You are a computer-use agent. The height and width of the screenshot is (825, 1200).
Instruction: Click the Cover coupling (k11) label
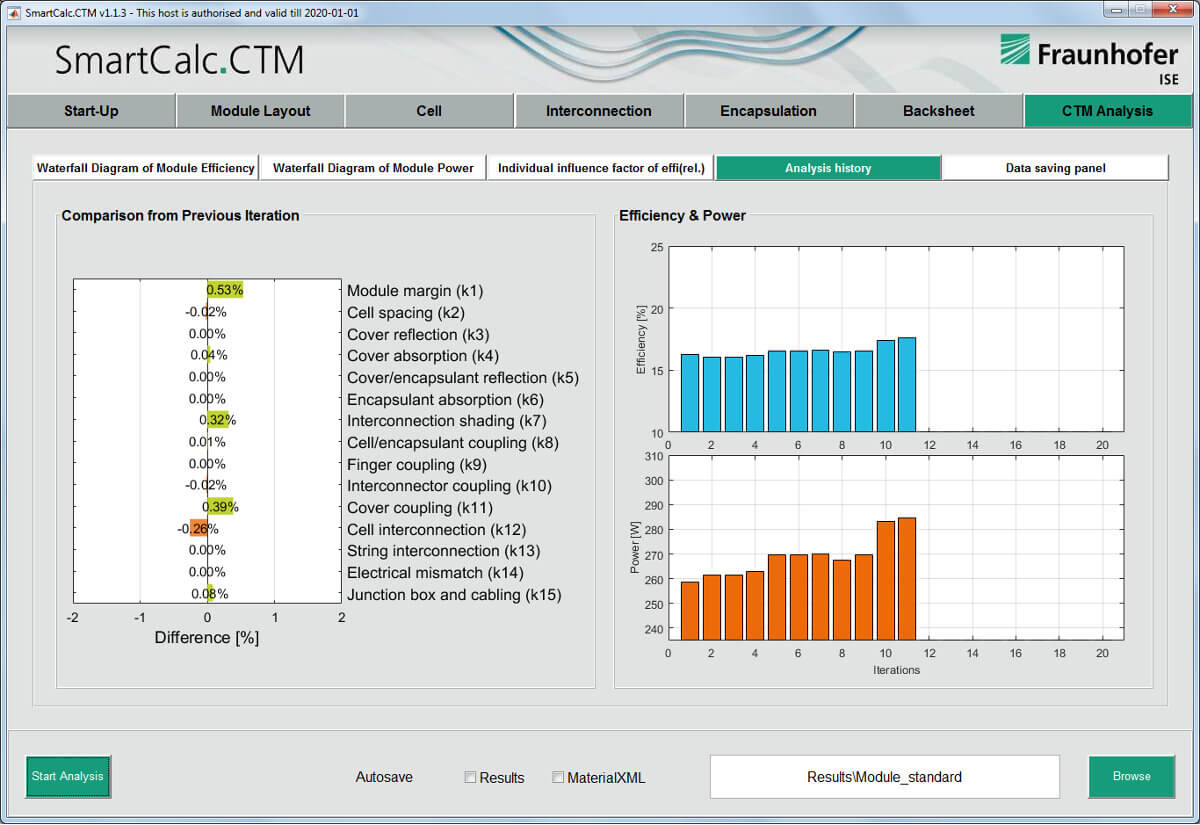point(420,508)
